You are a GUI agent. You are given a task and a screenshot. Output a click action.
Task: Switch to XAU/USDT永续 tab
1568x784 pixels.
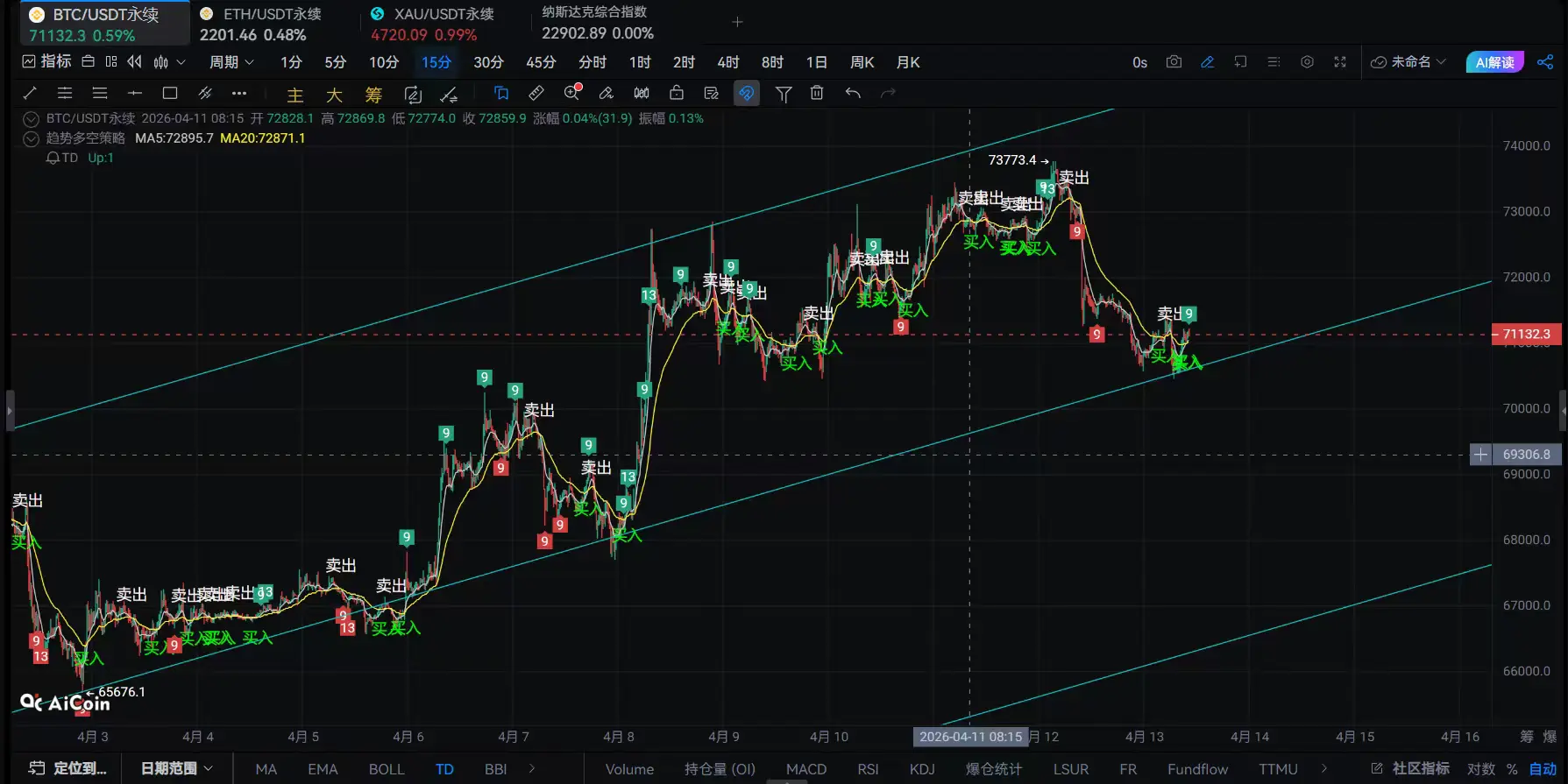pos(432,25)
